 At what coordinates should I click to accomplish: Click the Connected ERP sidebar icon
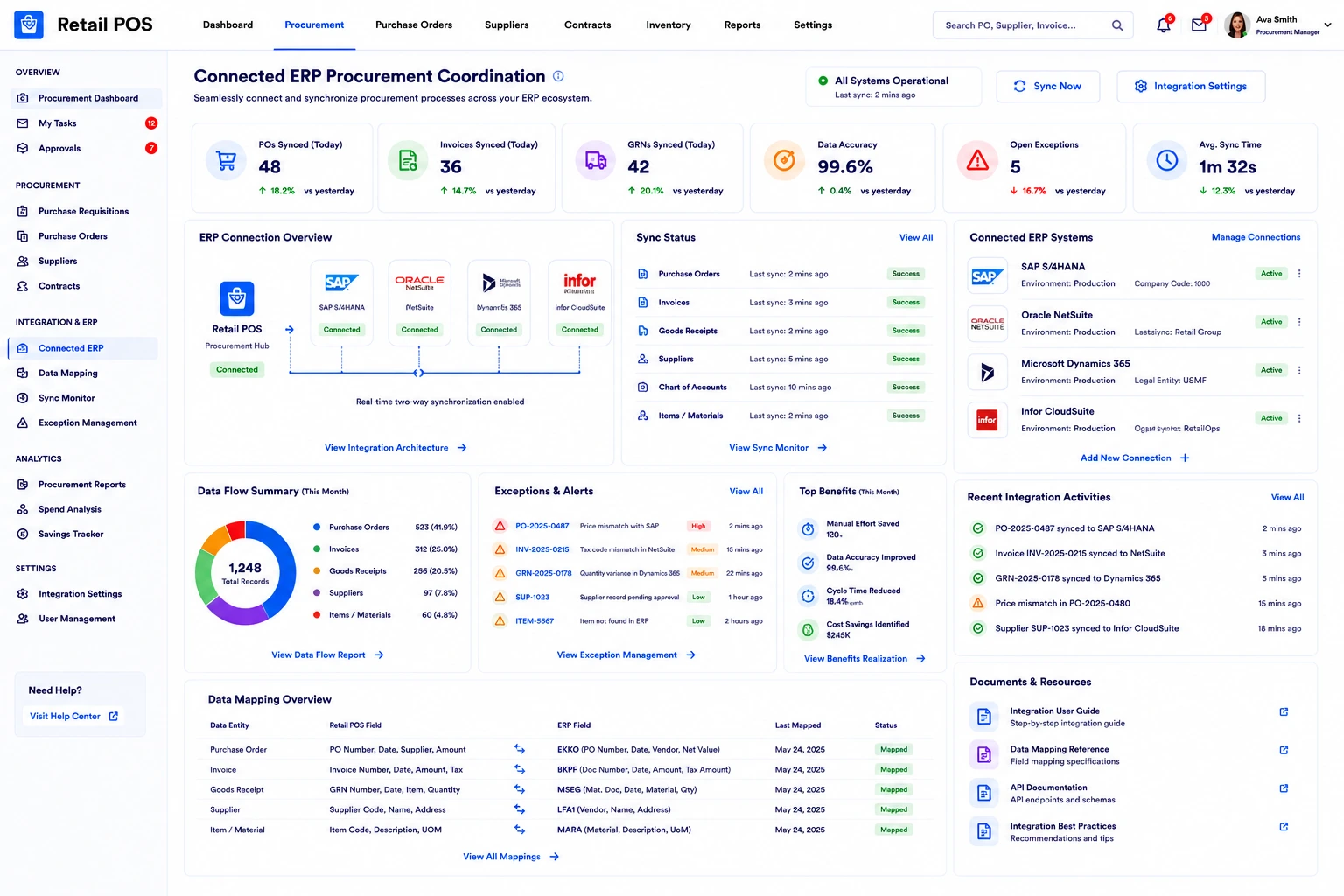pyautogui.click(x=23, y=348)
